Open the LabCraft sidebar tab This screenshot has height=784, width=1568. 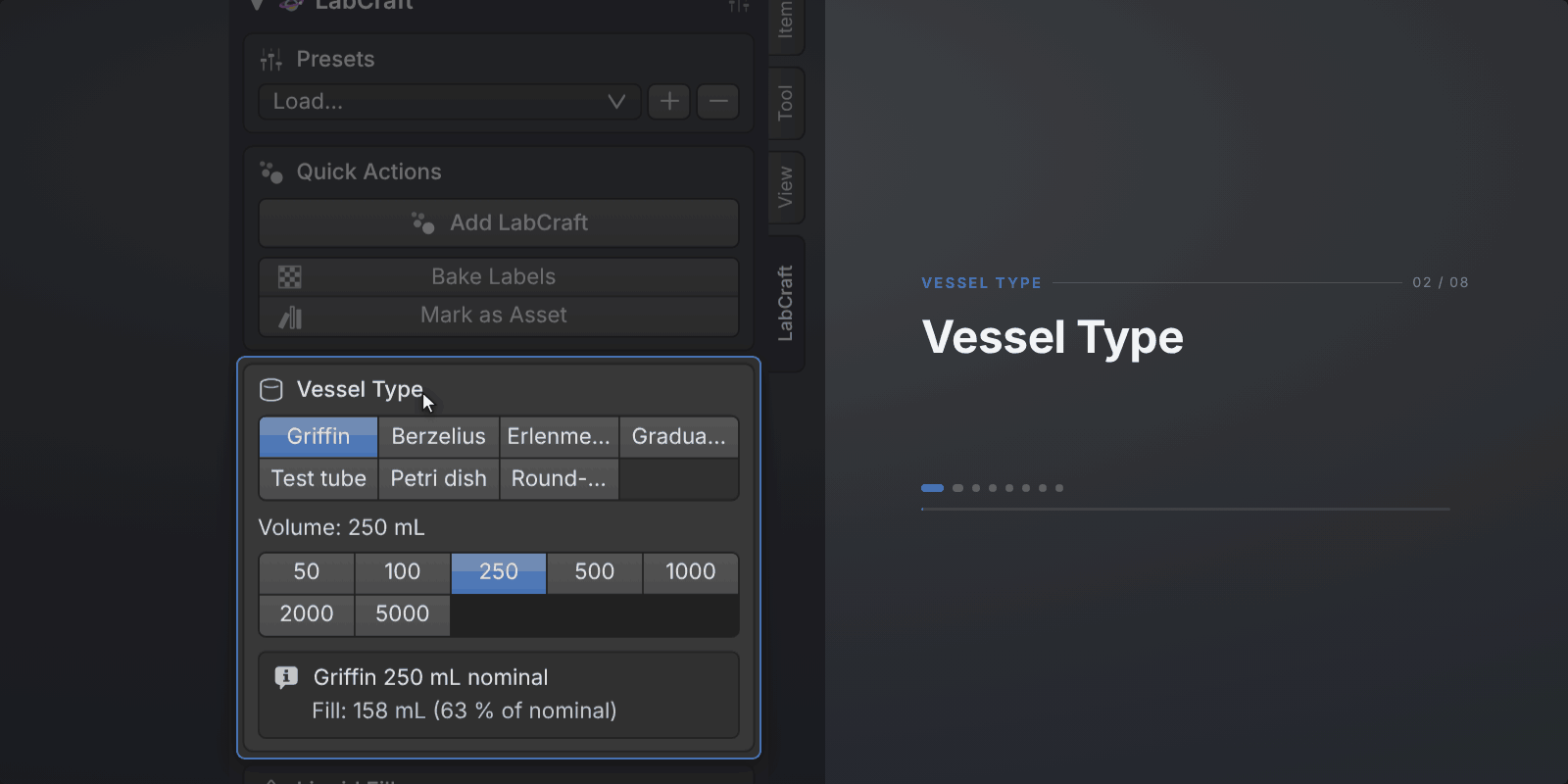[786, 304]
